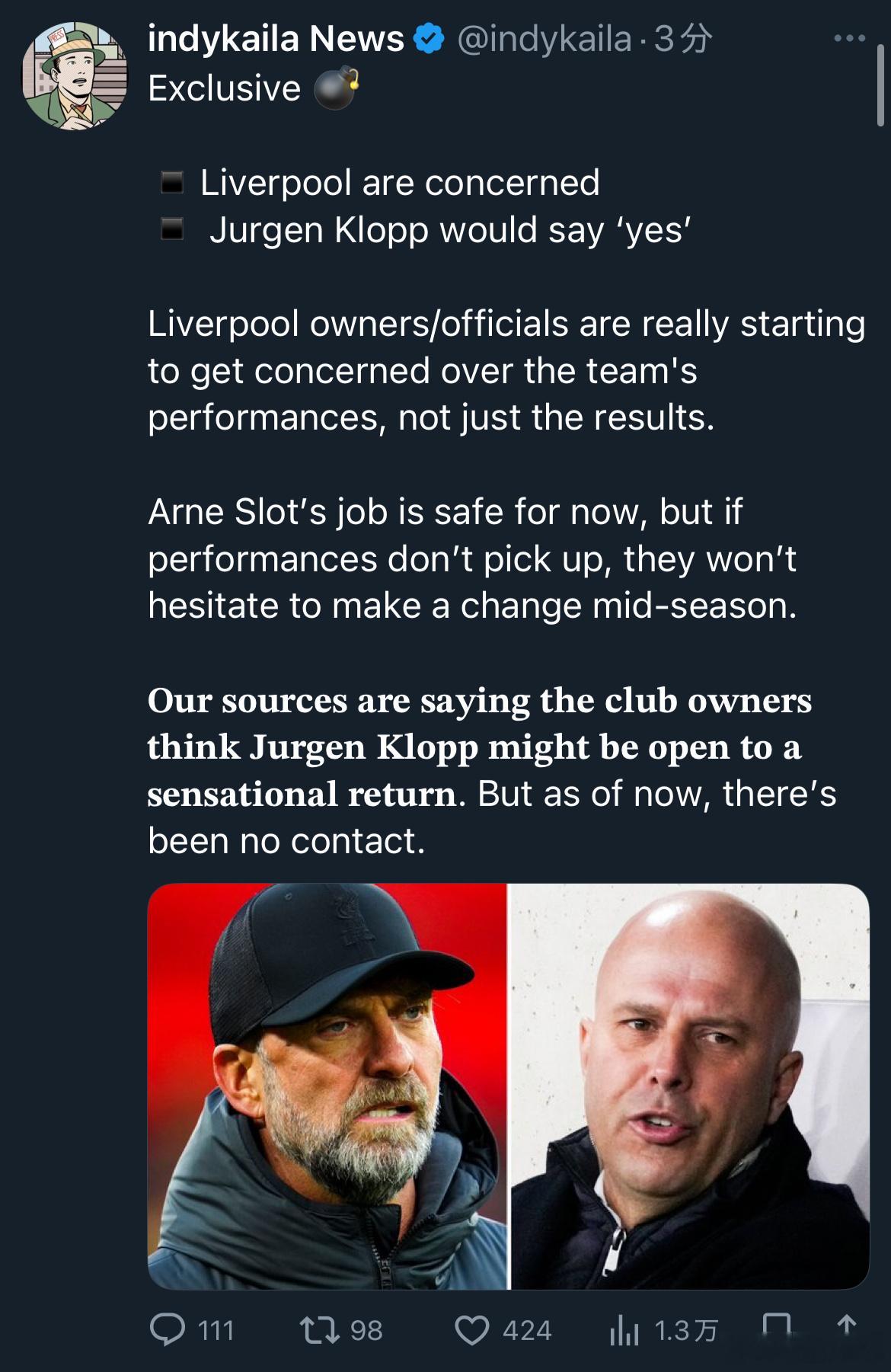Click the bomb emoji after Exclusive
The height and width of the screenshot is (1372, 891).
[x=336, y=88]
